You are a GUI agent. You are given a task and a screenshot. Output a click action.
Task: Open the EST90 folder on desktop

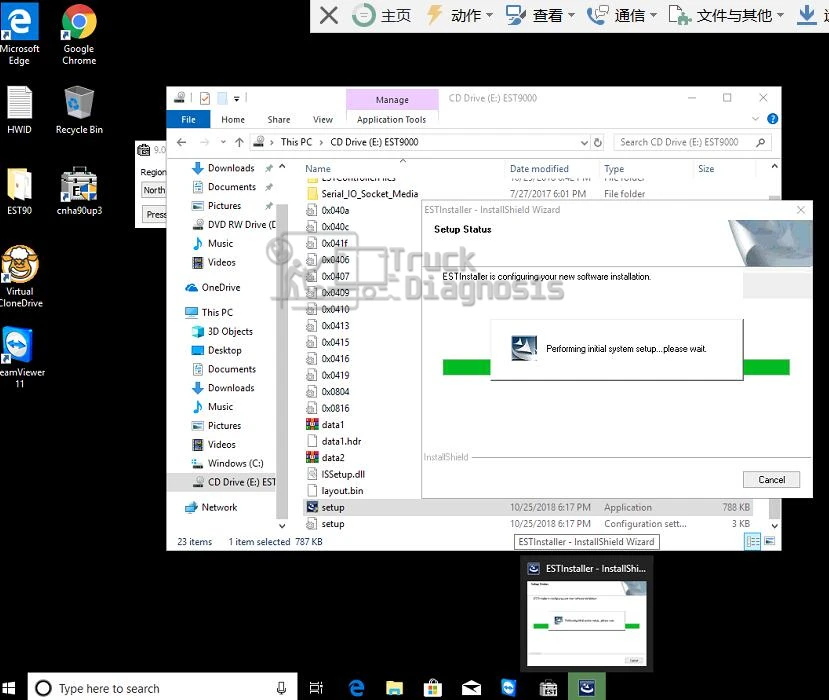coord(19,191)
